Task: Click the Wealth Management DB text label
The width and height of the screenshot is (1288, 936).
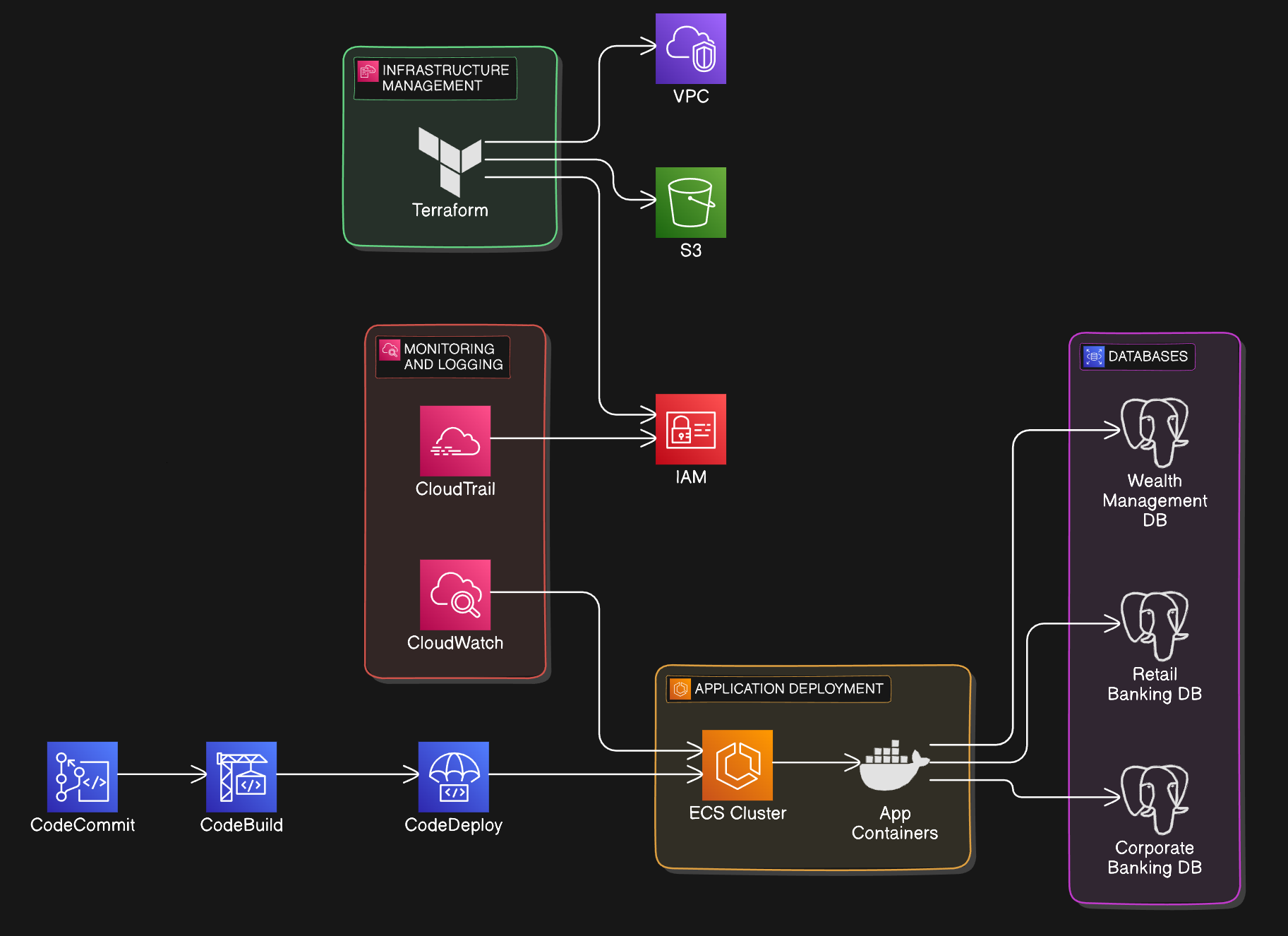Action: coord(1155,500)
